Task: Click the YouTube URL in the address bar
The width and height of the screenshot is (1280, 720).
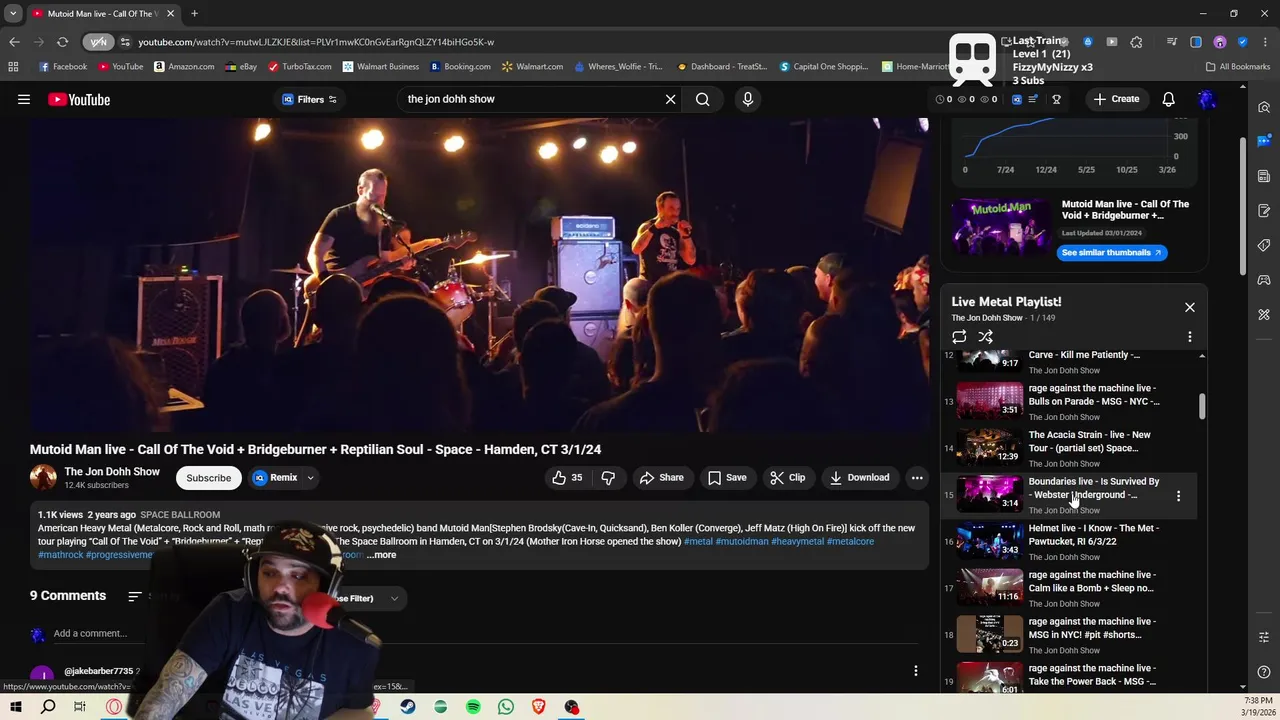Action: point(316,42)
